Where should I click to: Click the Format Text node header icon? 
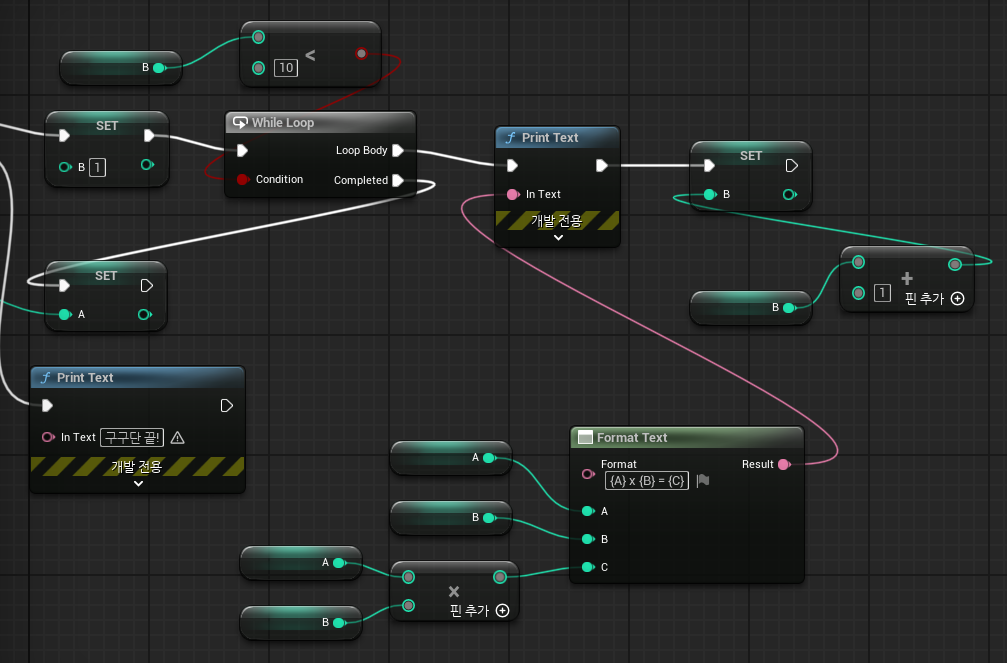(x=585, y=438)
